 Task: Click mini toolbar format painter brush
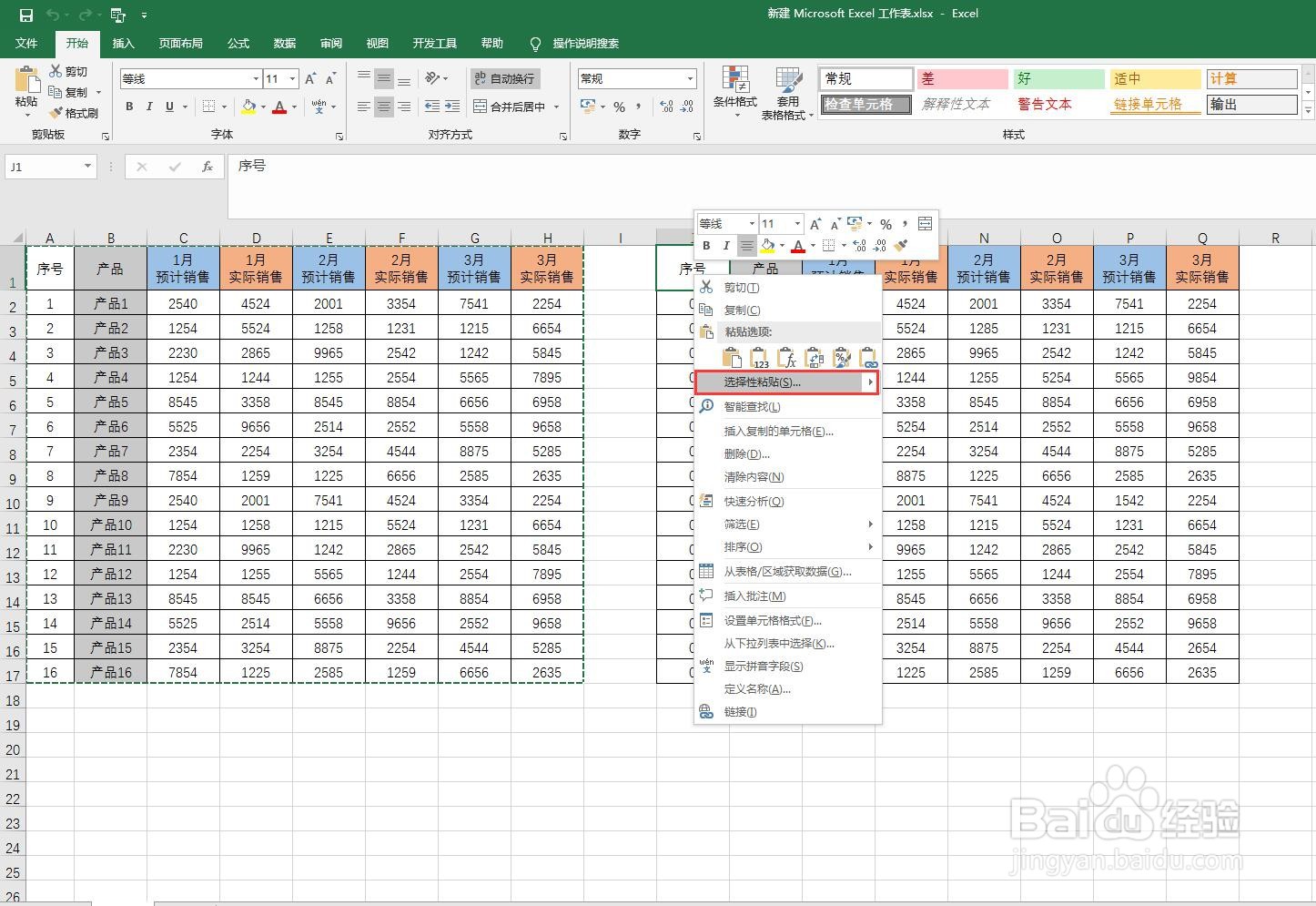pyautogui.click(x=901, y=246)
